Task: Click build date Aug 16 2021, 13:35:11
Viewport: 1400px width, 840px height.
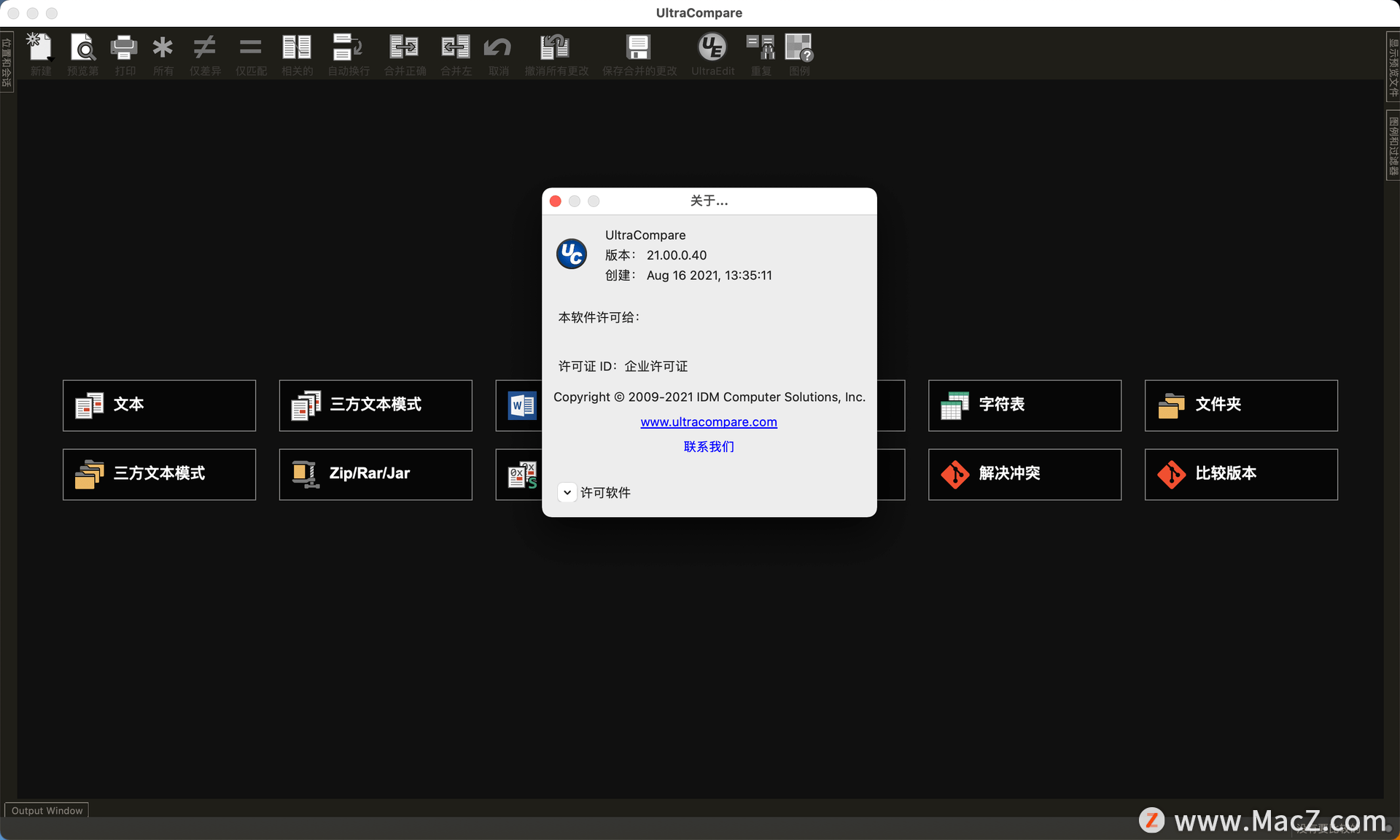Action: 709,276
